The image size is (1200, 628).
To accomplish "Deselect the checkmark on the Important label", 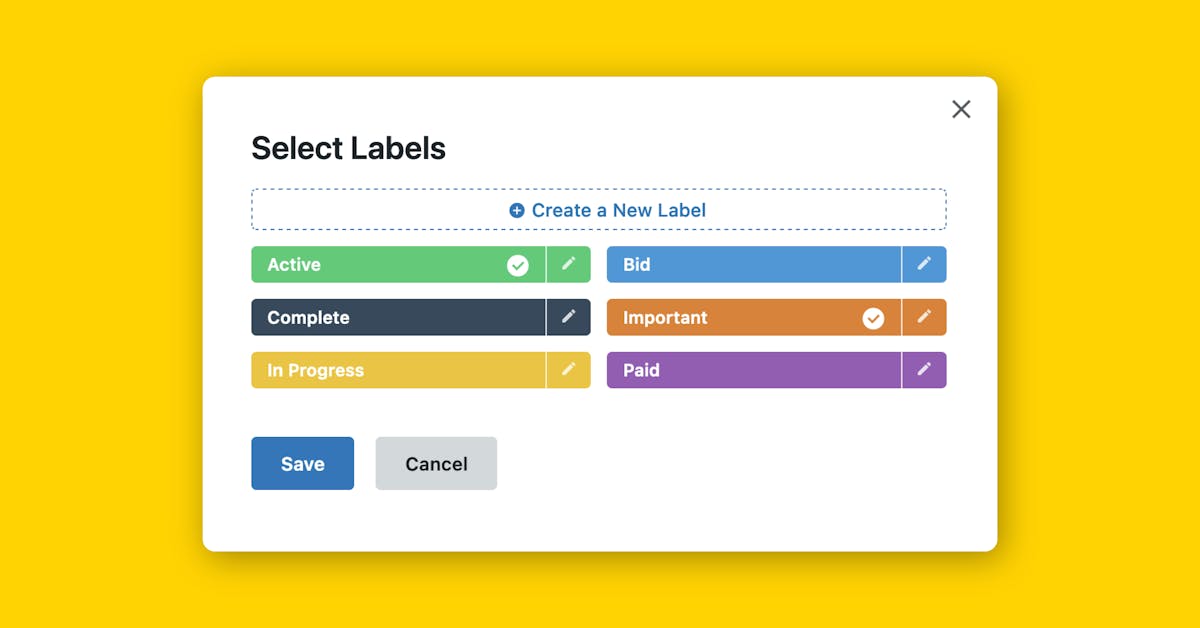I will point(873,318).
